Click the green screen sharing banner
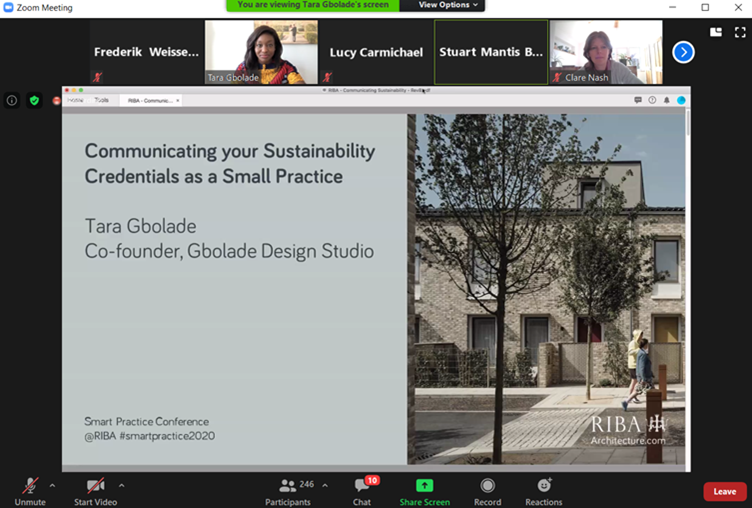Image resolution: width=752 pixels, height=508 pixels. [x=313, y=5]
